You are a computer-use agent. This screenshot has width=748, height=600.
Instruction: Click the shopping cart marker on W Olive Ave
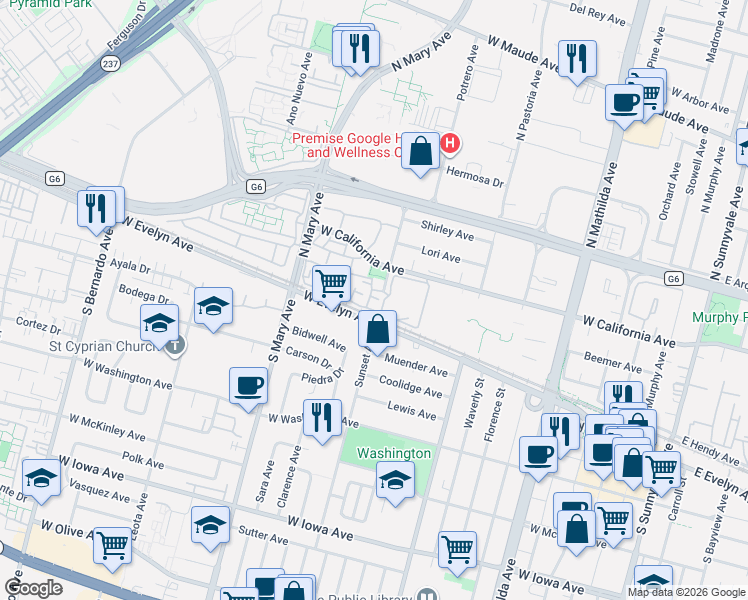tap(113, 547)
